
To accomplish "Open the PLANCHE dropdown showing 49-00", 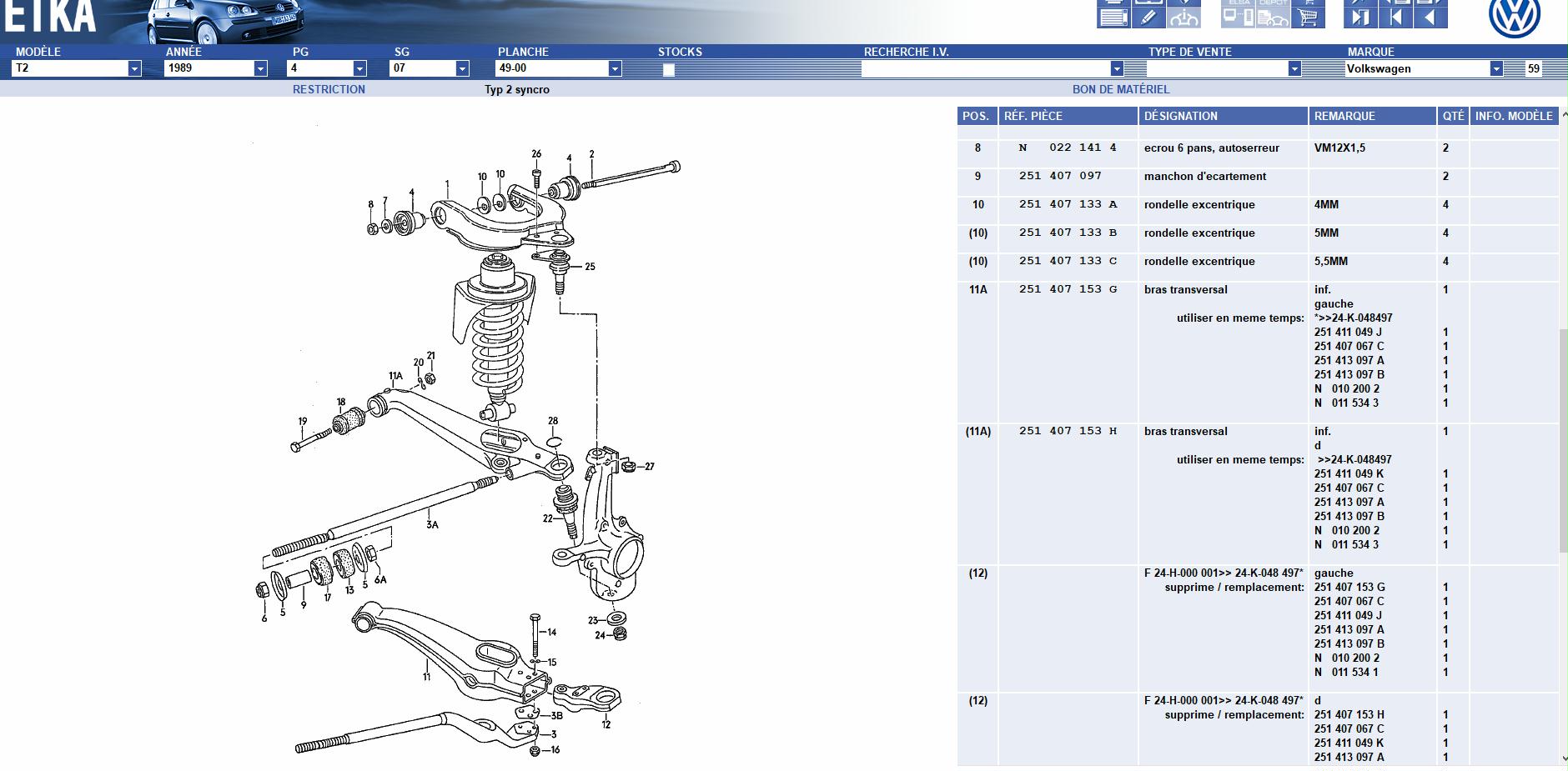I will (x=559, y=68).
